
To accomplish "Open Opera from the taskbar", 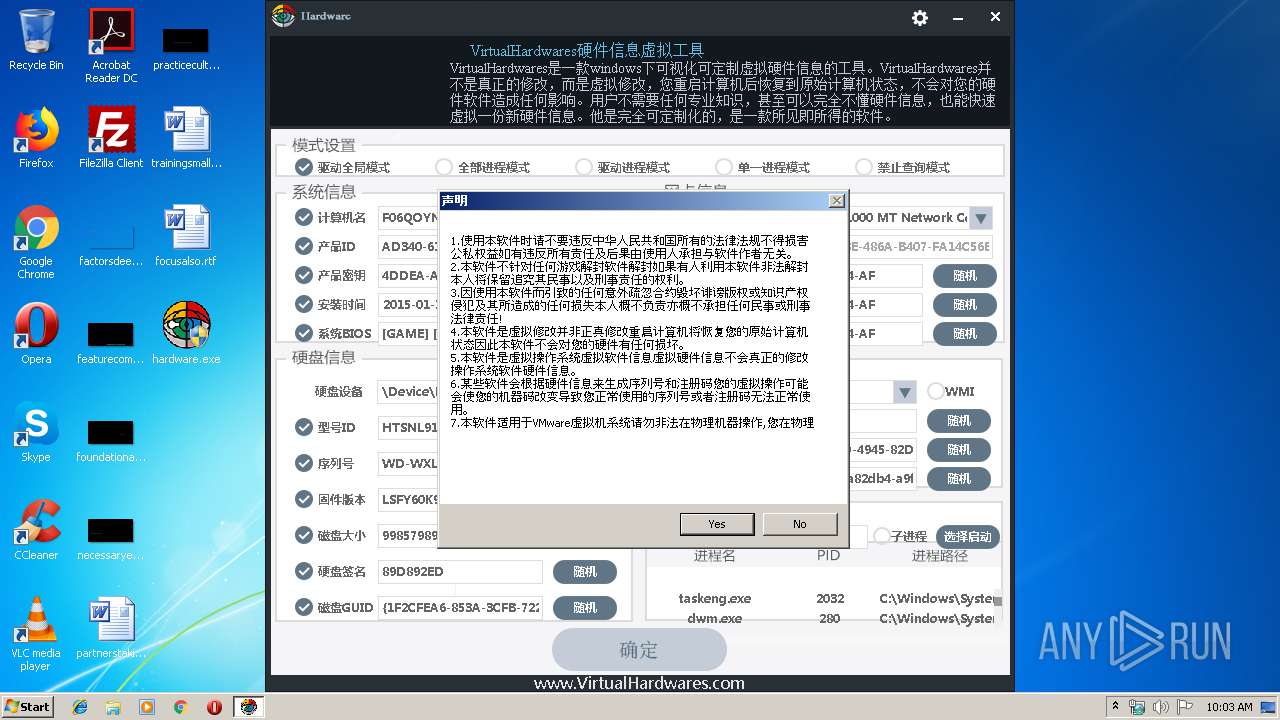I will (x=214, y=707).
